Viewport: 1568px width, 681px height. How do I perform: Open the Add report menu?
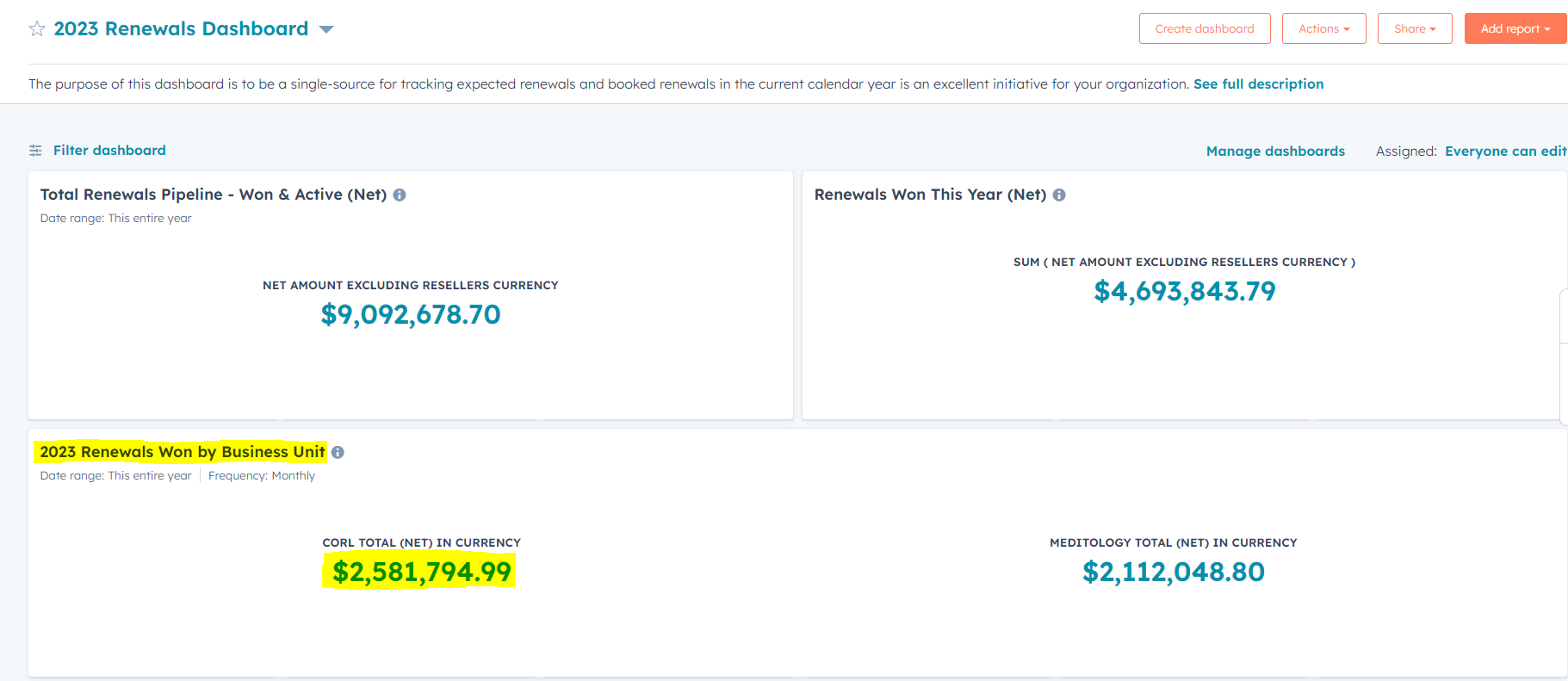tap(1515, 28)
